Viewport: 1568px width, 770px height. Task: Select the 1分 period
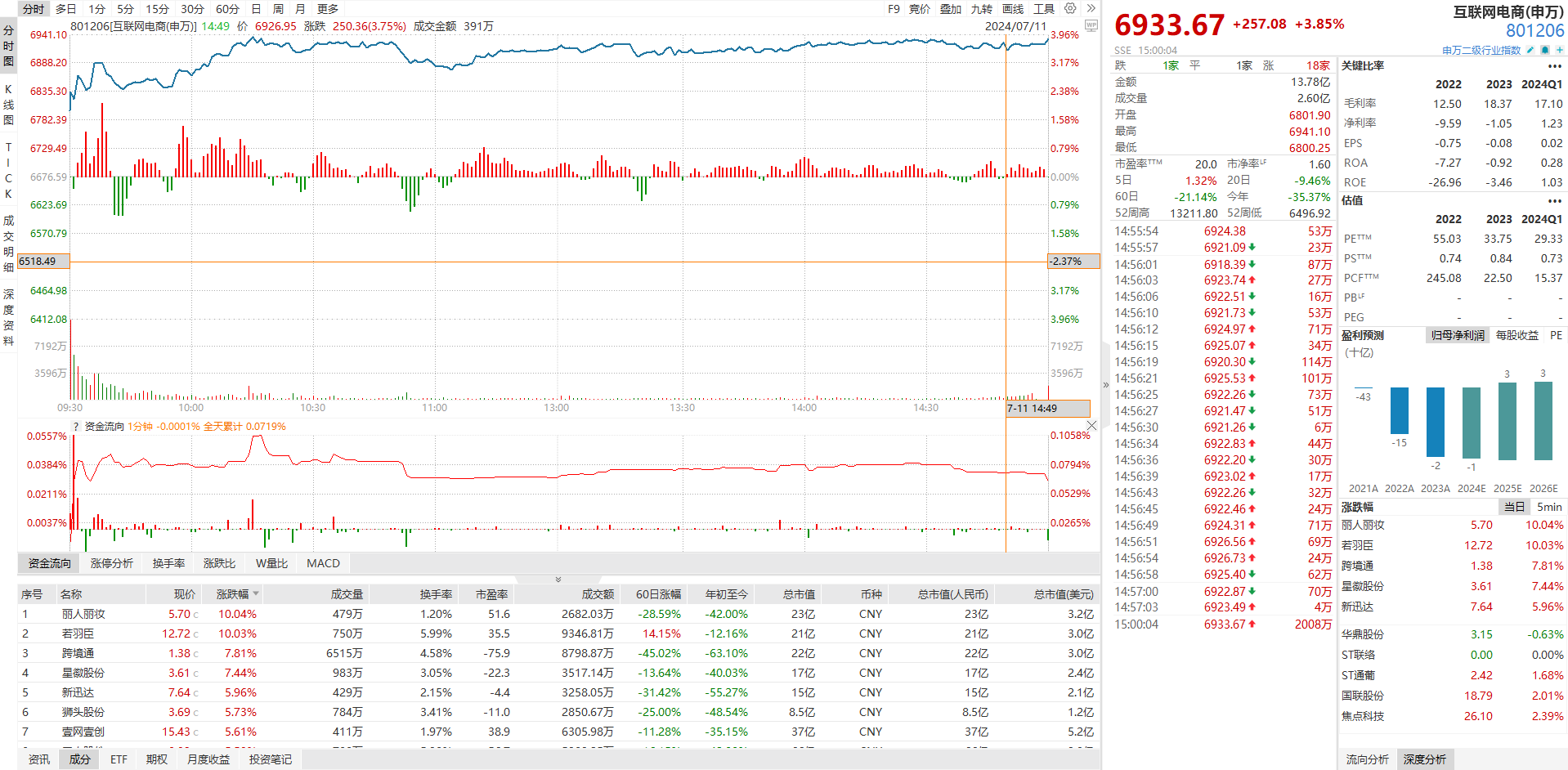pyautogui.click(x=97, y=9)
